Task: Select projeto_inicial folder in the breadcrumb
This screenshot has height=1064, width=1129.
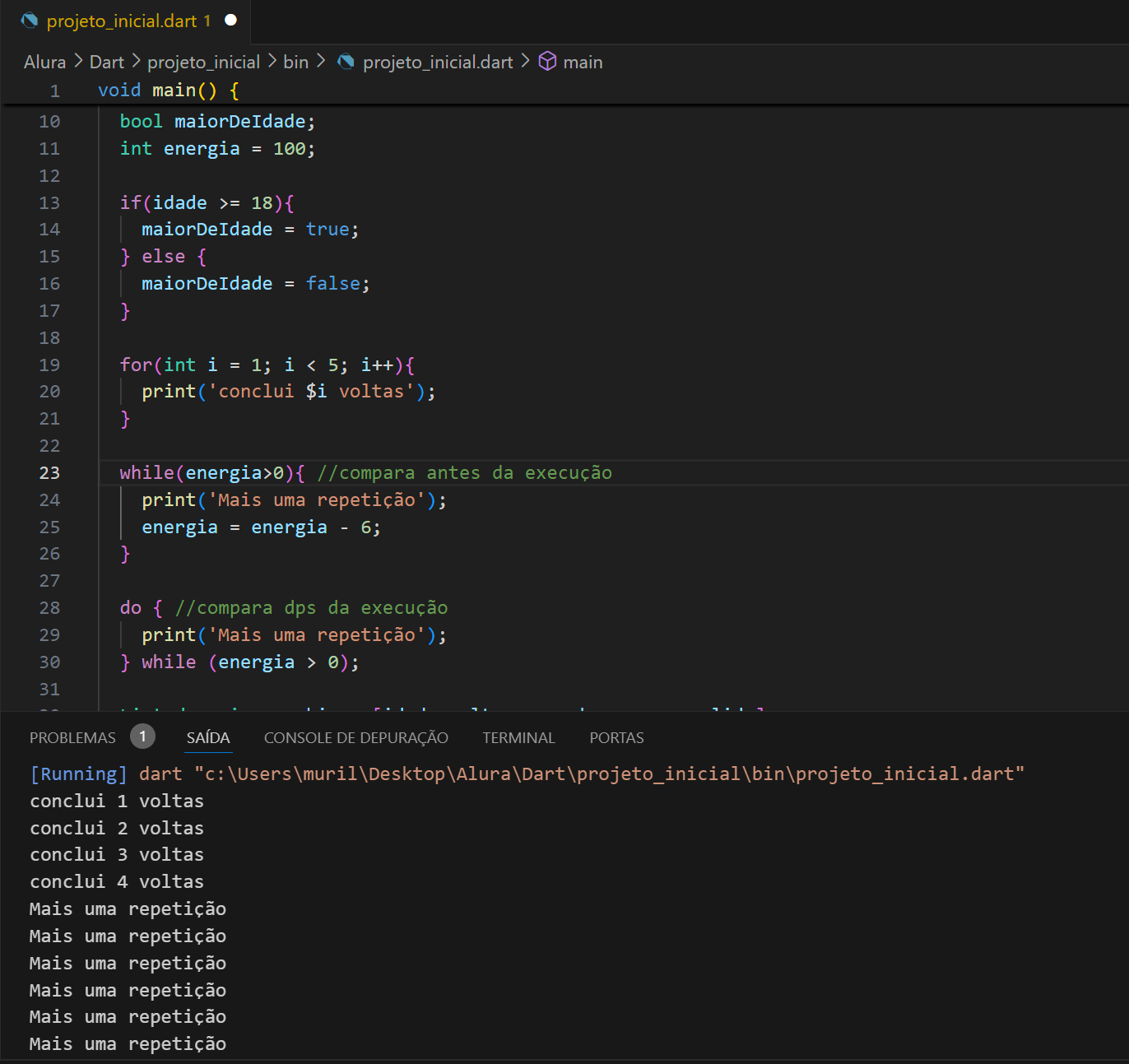Action: 204,63
